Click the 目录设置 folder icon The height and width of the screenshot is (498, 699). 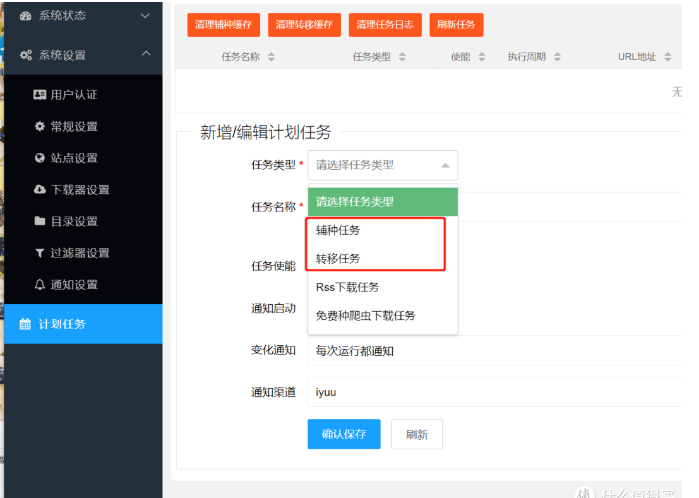40,221
